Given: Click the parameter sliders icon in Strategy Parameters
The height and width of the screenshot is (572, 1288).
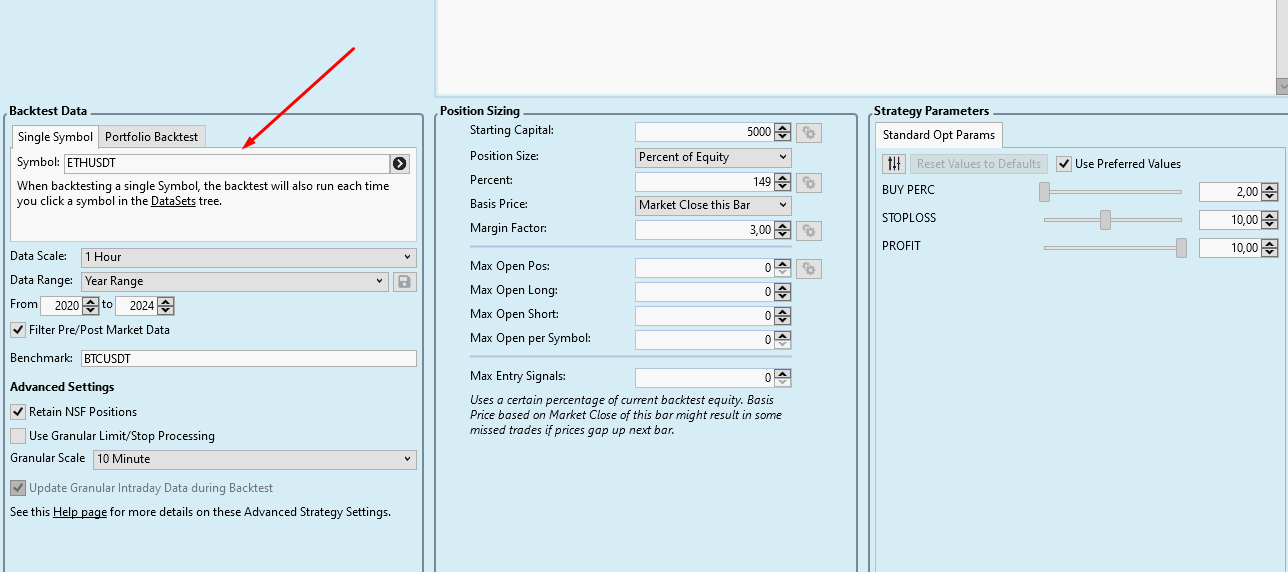Looking at the screenshot, I should point(894,164).
